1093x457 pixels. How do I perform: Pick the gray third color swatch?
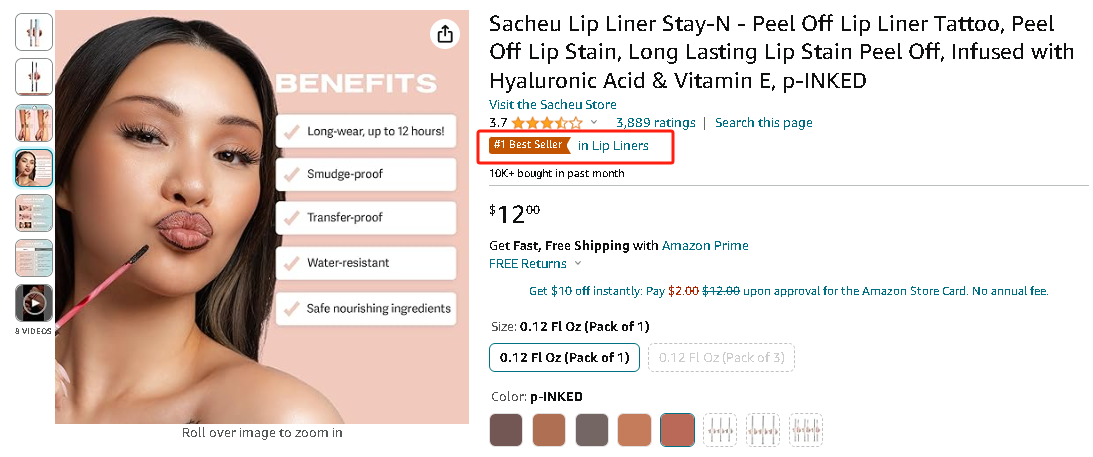592,429
